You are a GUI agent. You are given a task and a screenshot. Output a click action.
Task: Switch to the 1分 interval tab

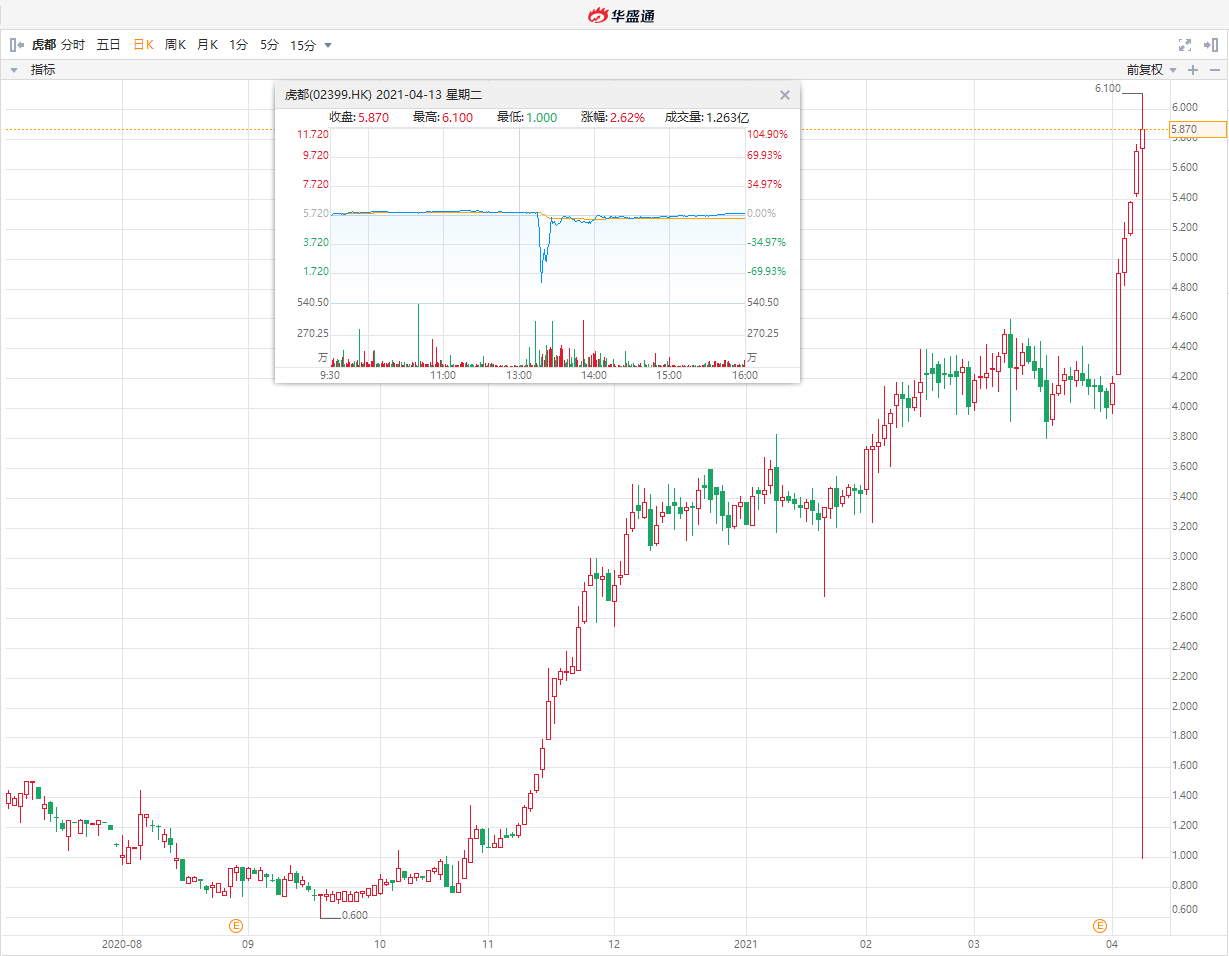point(238,45)
